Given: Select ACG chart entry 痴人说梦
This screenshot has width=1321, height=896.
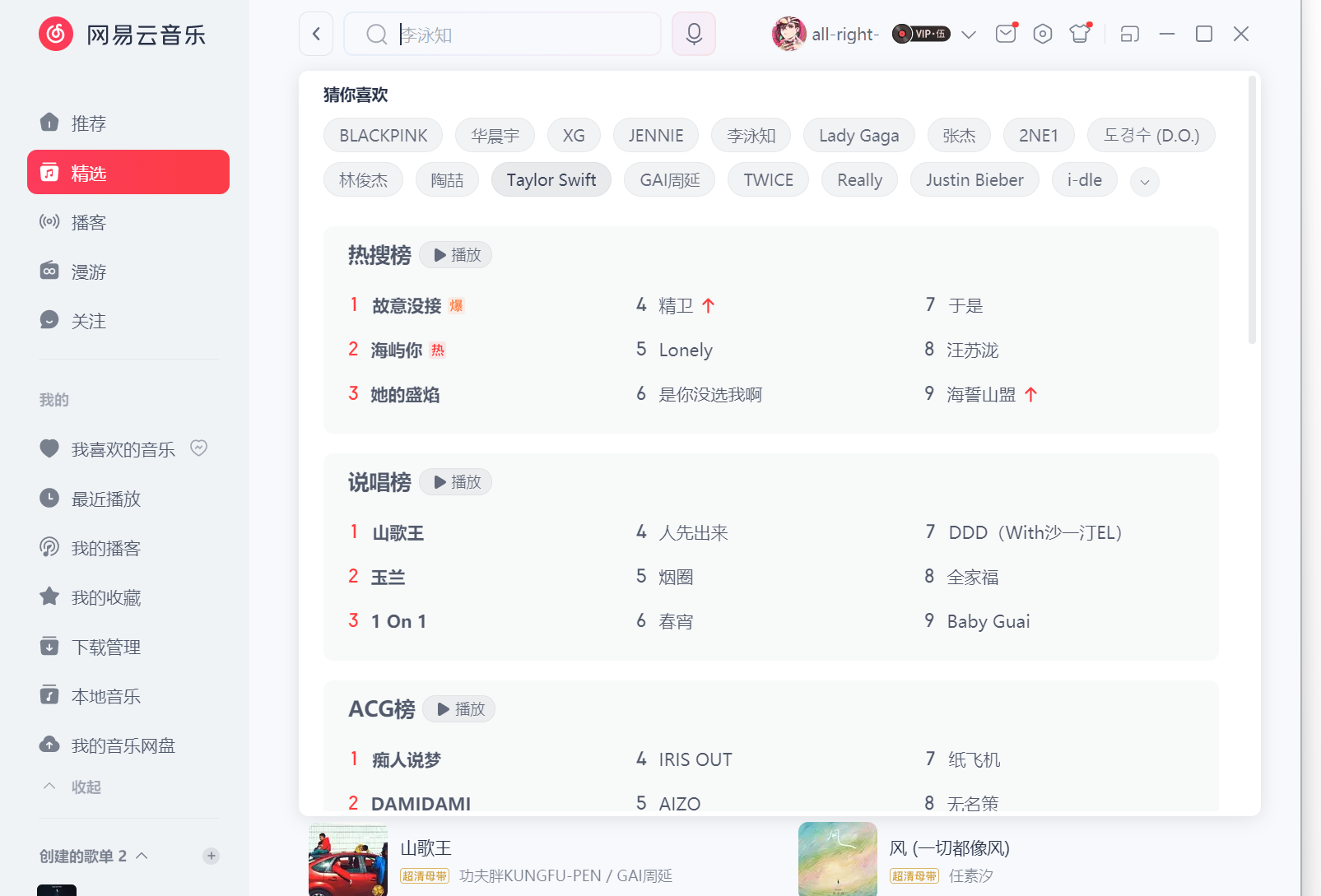Looking at the screenshot, I should click(407, 760).
